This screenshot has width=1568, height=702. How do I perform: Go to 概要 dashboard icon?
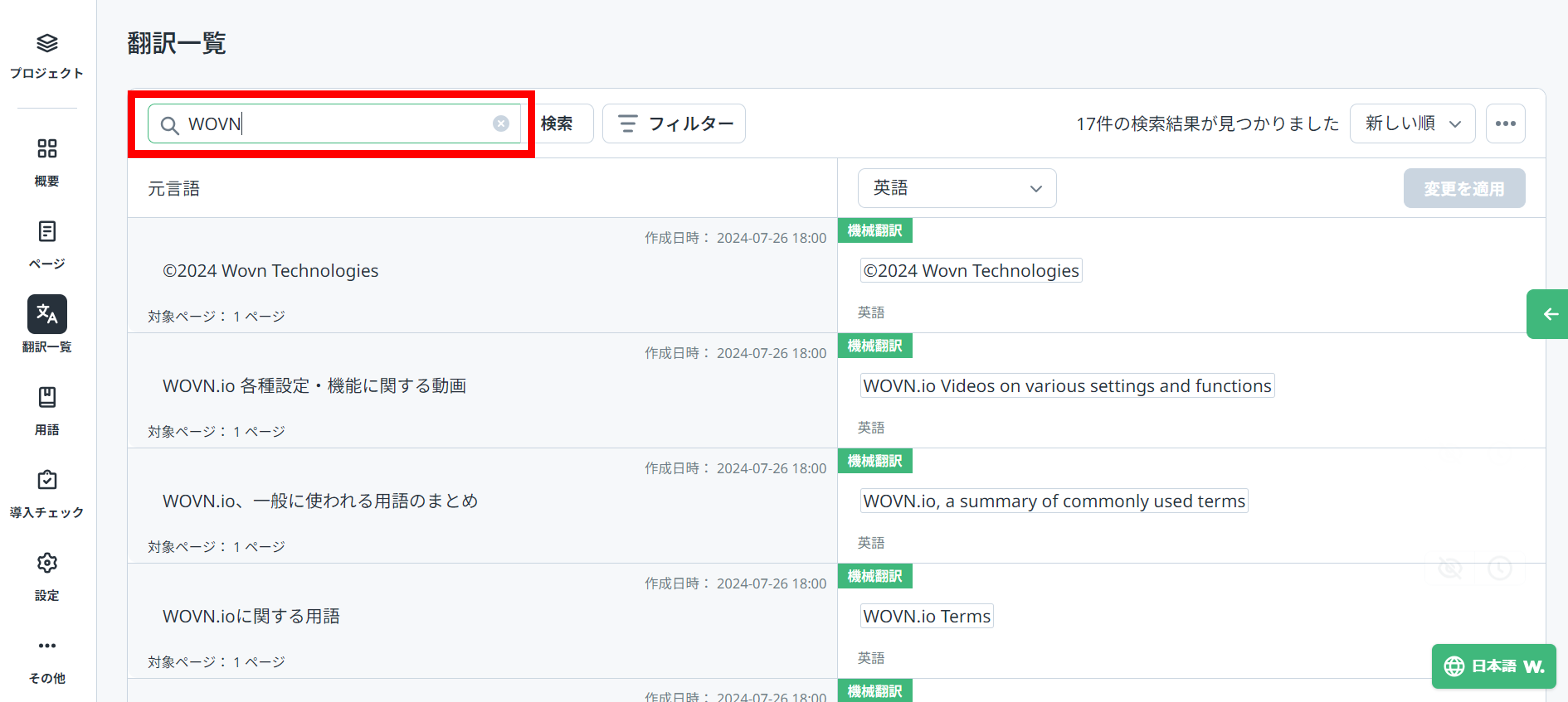click(x=47, y=149)
